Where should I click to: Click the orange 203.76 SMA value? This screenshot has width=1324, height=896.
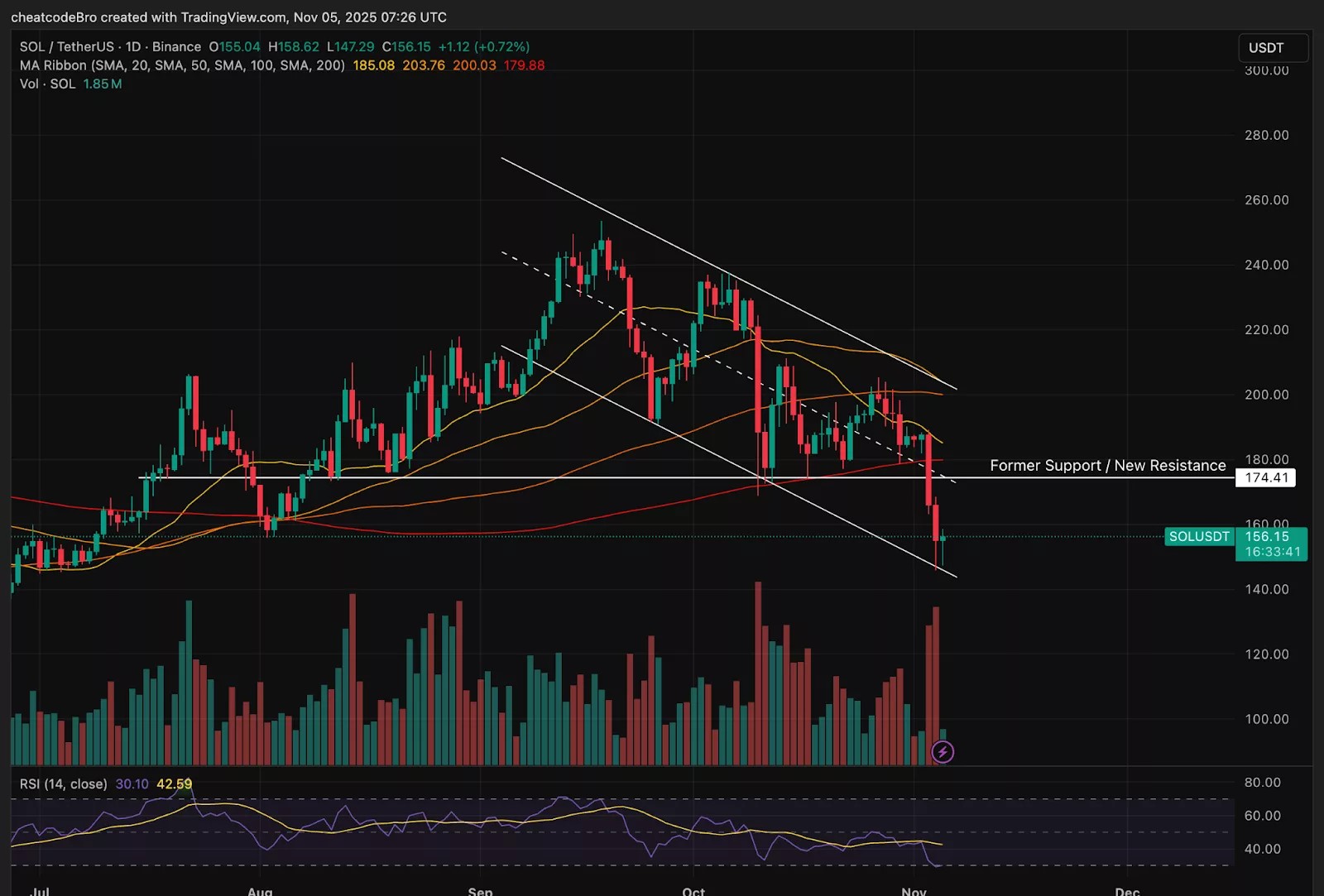(424, 65)
